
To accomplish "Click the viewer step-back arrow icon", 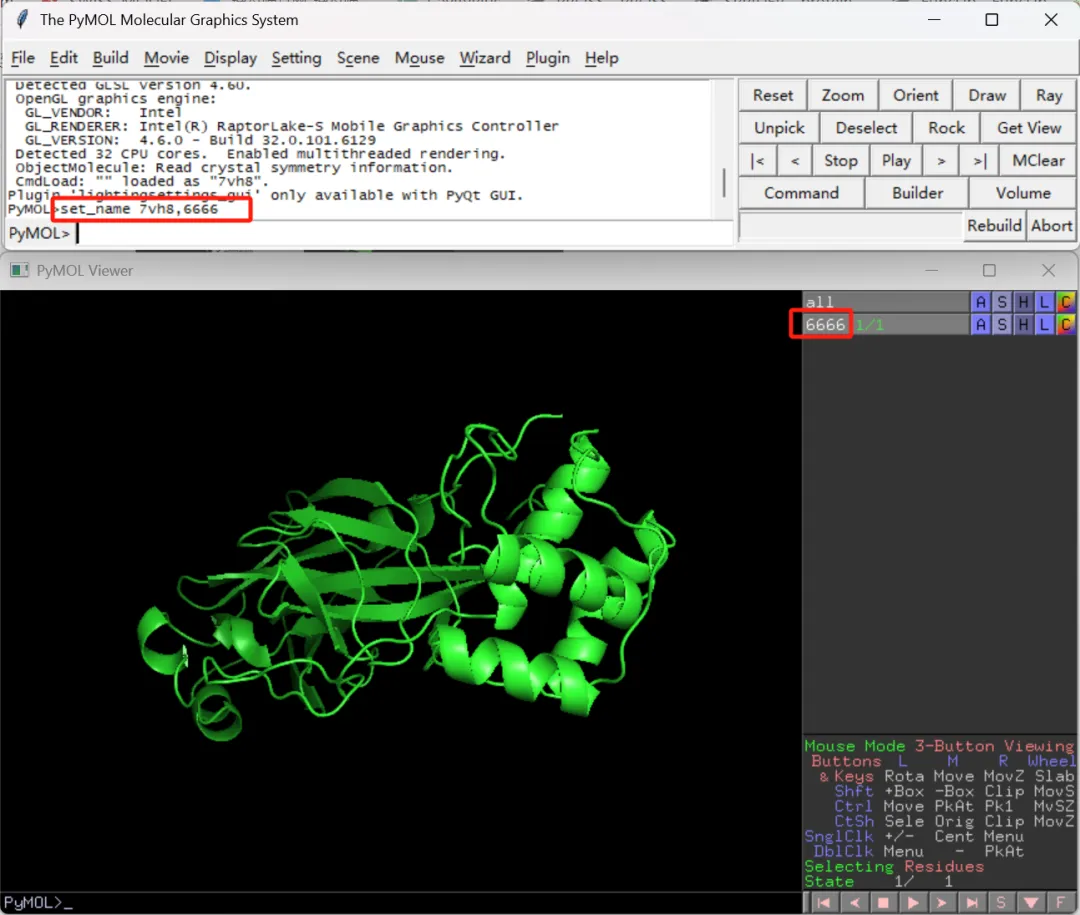I will (x=854, y=903).
